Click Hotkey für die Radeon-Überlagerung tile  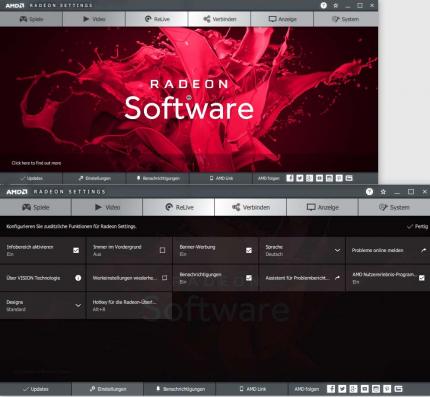[x=129, y=305]
